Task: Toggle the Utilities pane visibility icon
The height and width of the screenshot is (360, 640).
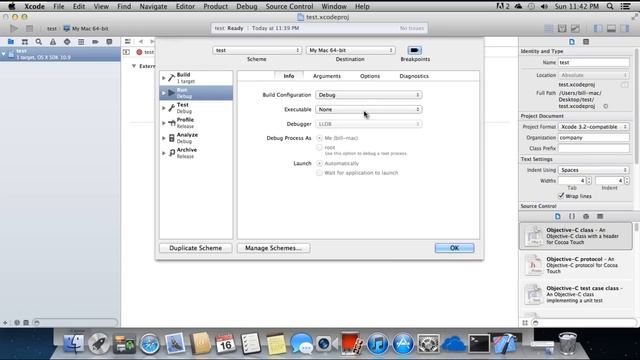Action: click(x=624, y=29)
